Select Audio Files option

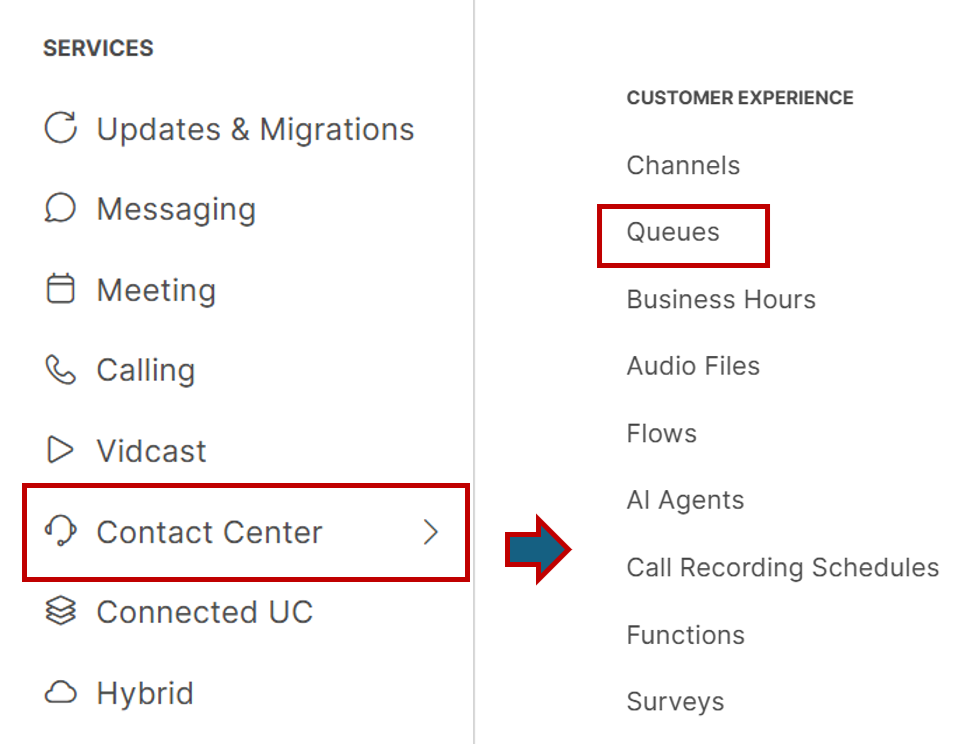click(x=693, y=367)
